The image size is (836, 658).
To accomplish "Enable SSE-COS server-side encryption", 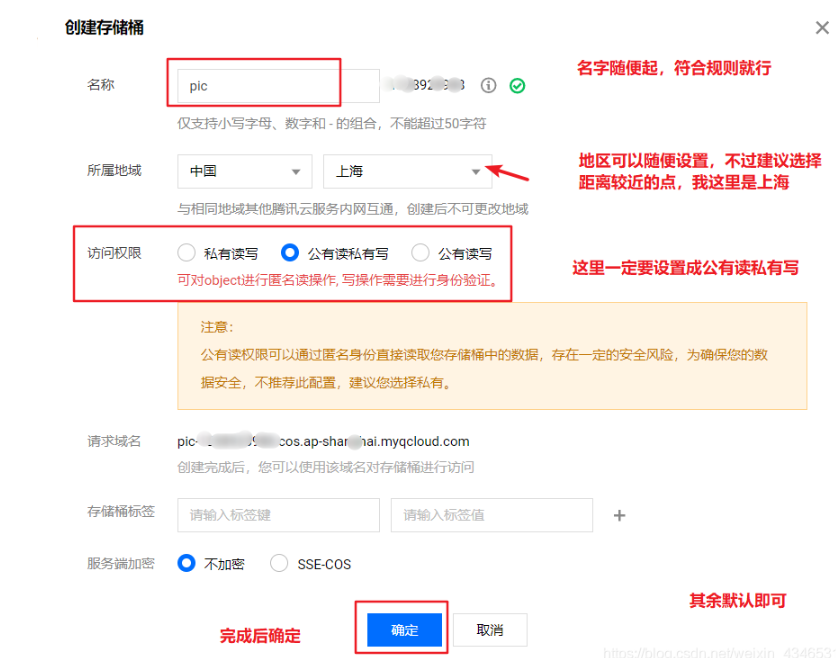I will (x=279, y=563).
